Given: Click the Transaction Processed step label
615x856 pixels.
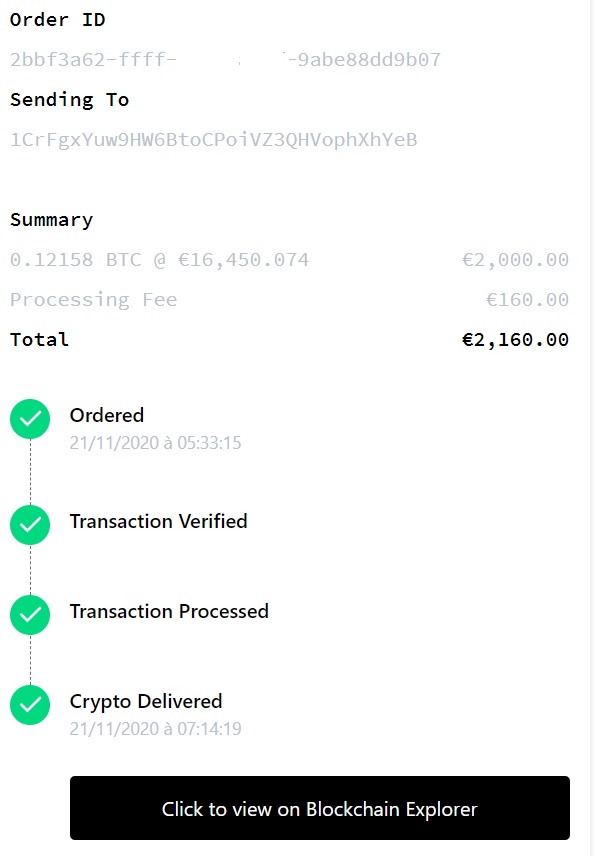Looking at the screenshot, I should 169,611.
